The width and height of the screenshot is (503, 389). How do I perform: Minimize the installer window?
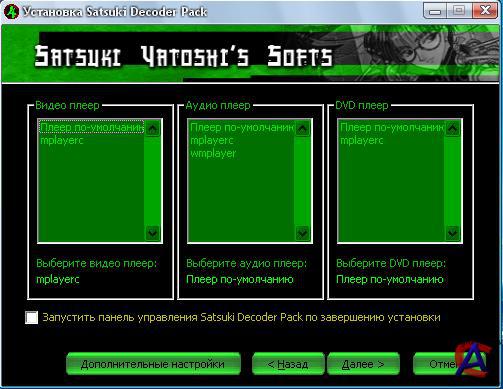coord(435,11)
